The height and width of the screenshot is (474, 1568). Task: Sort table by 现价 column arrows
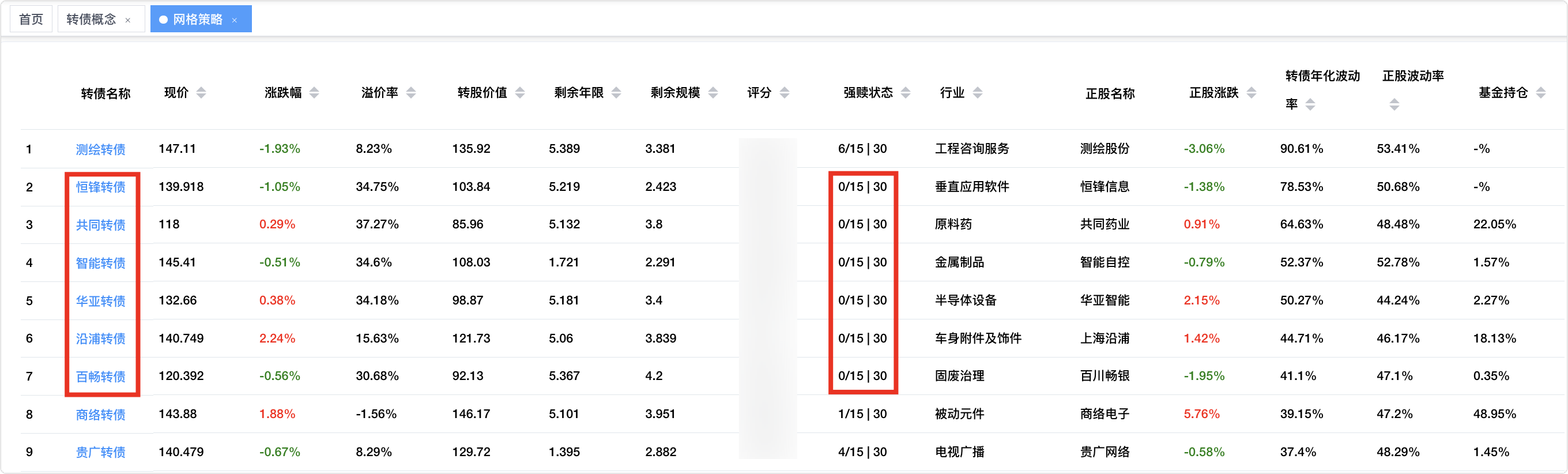coord(201,93)
